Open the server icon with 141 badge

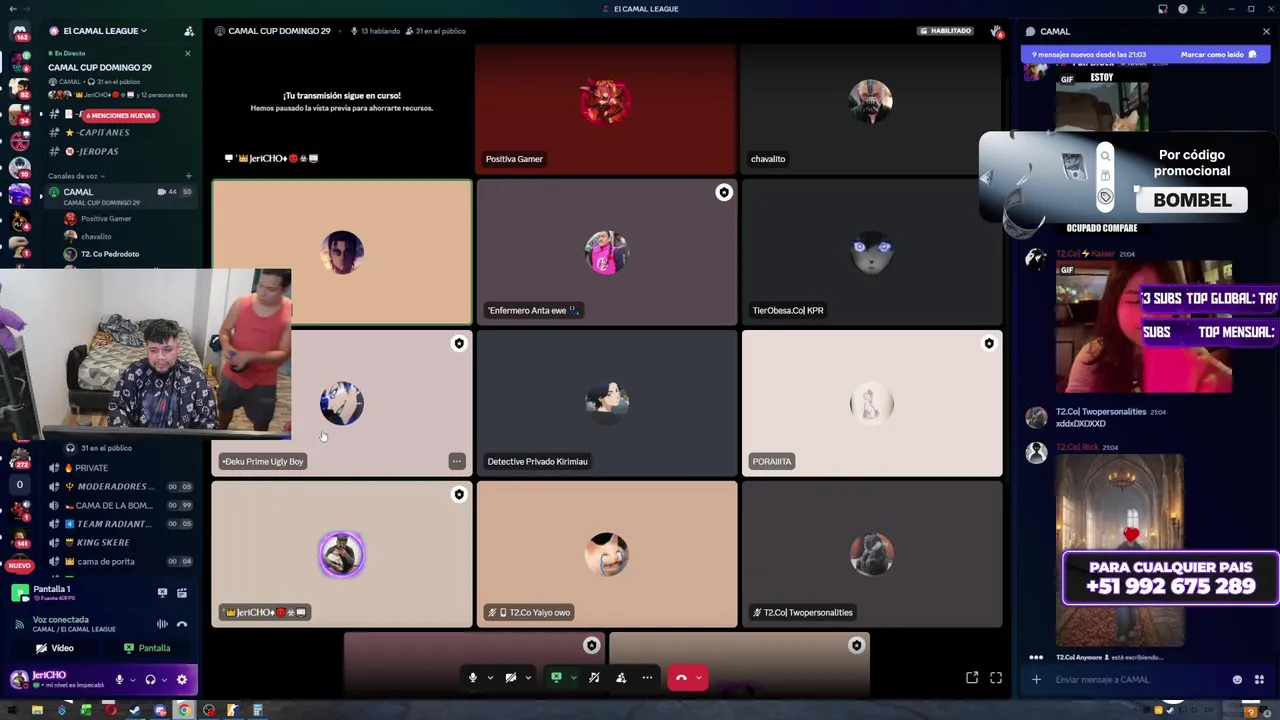[19, 536]
